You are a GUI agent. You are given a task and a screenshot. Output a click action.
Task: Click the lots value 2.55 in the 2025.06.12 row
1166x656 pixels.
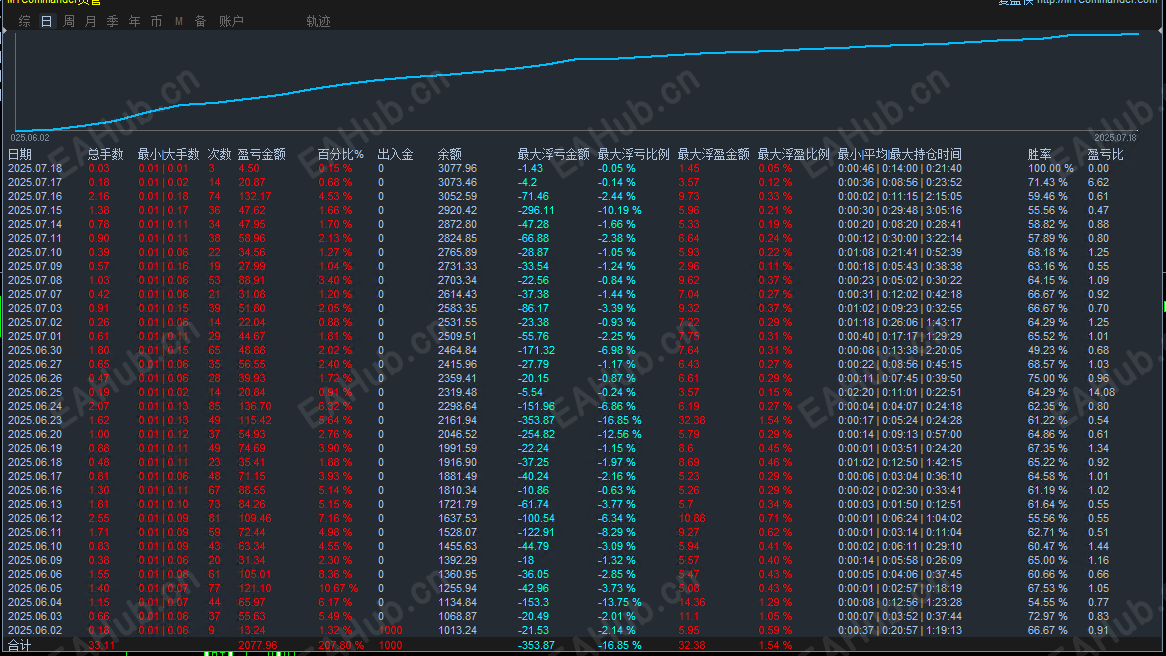[x=99, y=518]
